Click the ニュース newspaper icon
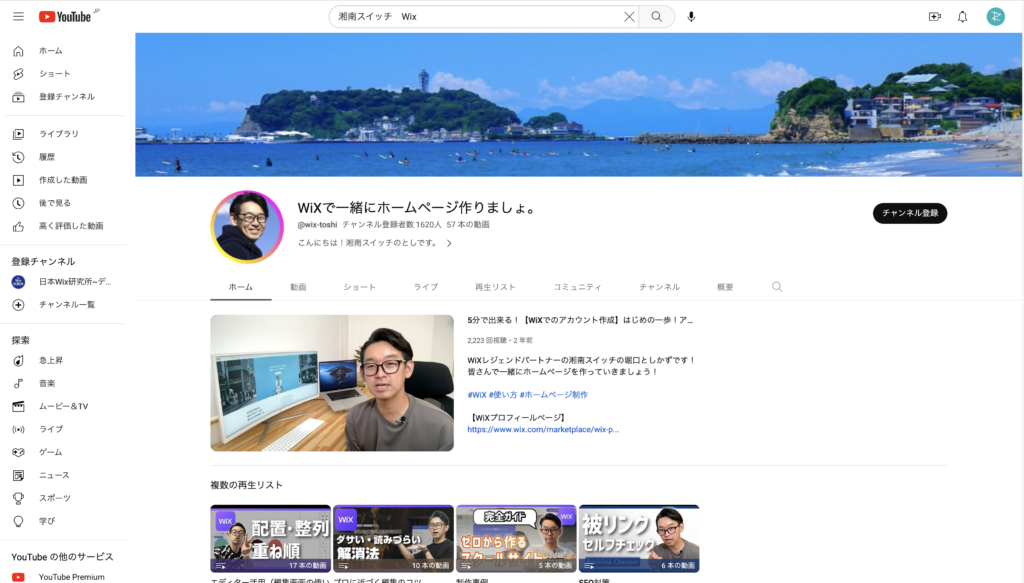Viewport: 1024px width, 583px height. tap(18, 475)
